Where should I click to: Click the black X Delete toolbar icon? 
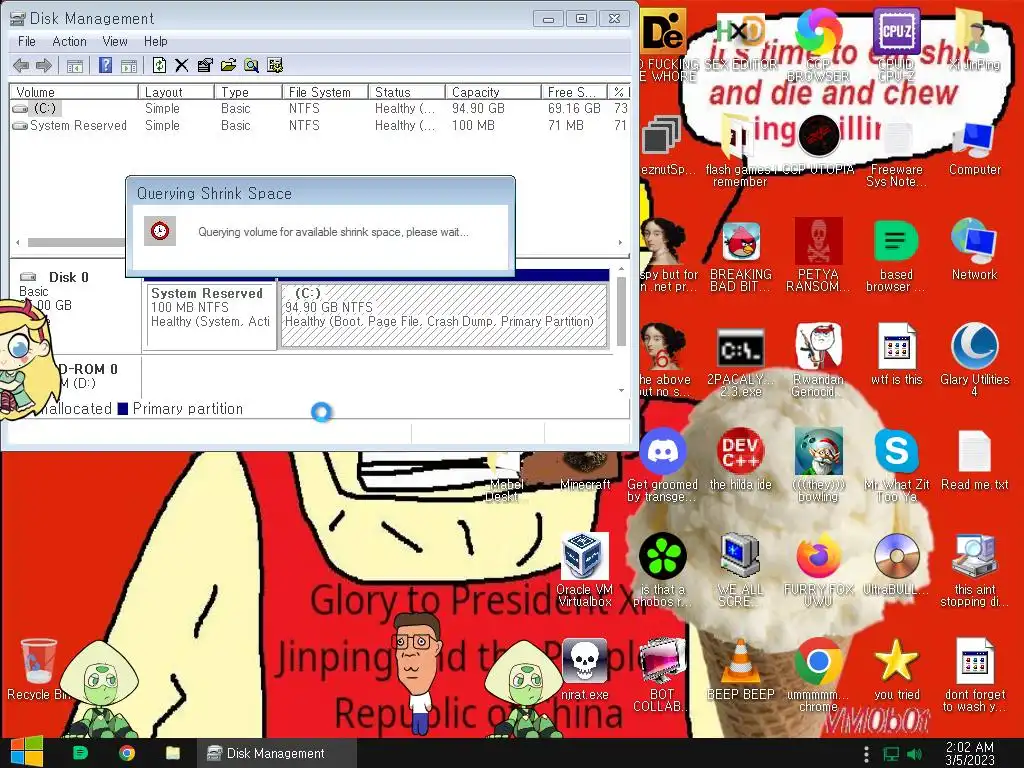click(x=182, y=65)
